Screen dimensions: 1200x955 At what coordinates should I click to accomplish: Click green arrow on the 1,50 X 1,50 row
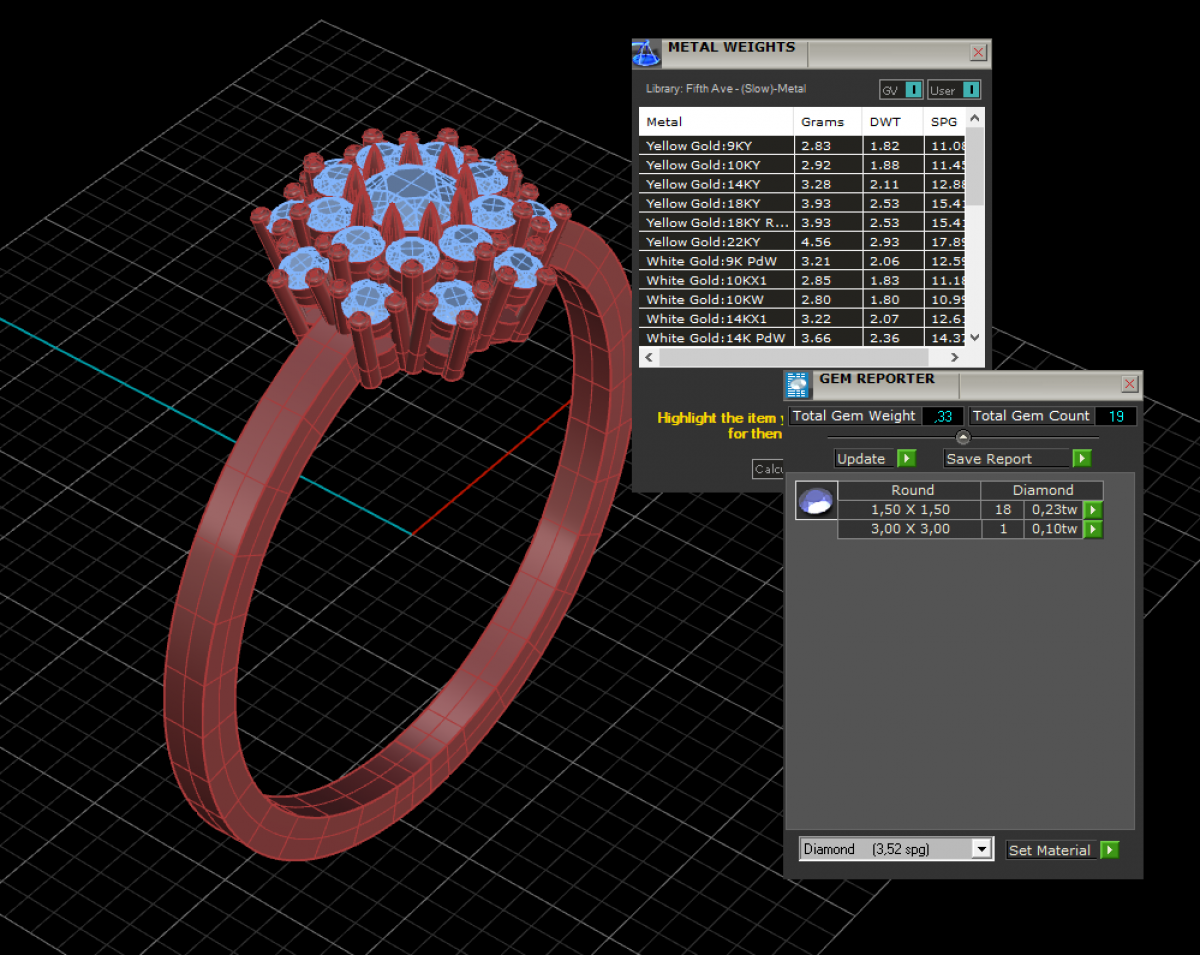pyautogui.click(x=1093, y=510)
